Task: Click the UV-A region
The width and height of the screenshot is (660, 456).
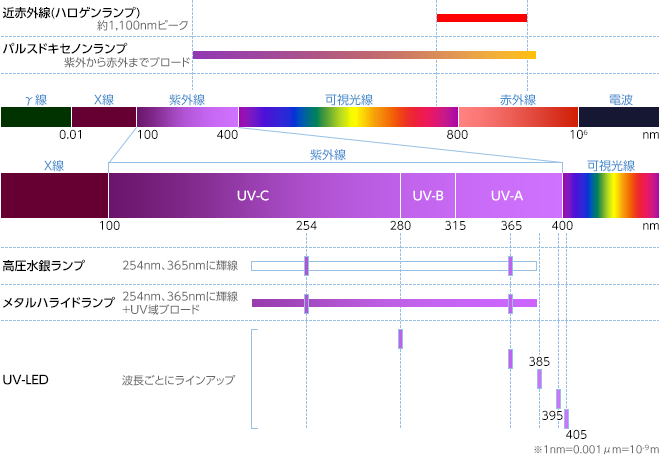Action: coord(508,195)
